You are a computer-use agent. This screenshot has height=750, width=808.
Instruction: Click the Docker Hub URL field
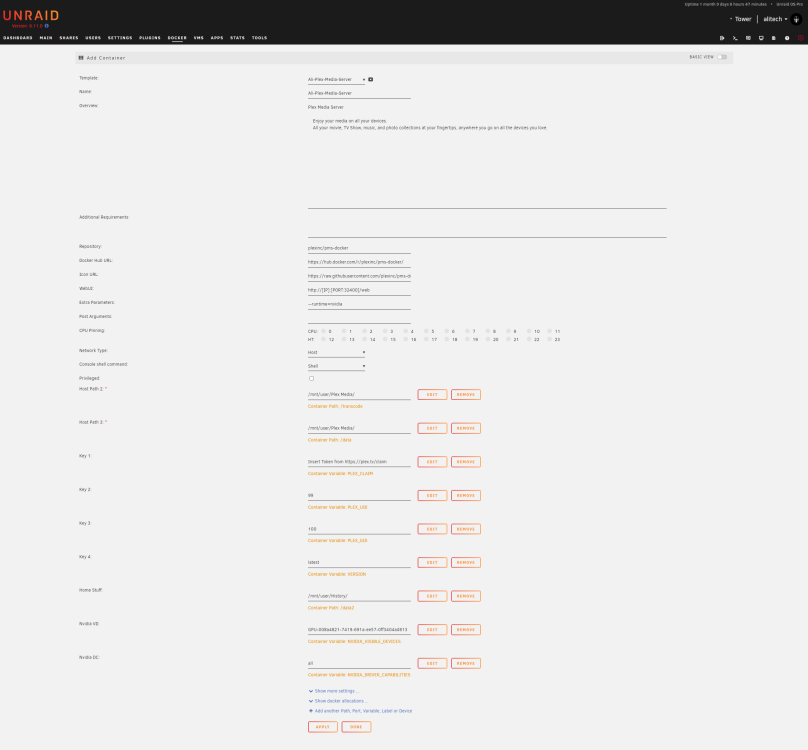click(359, 262)
